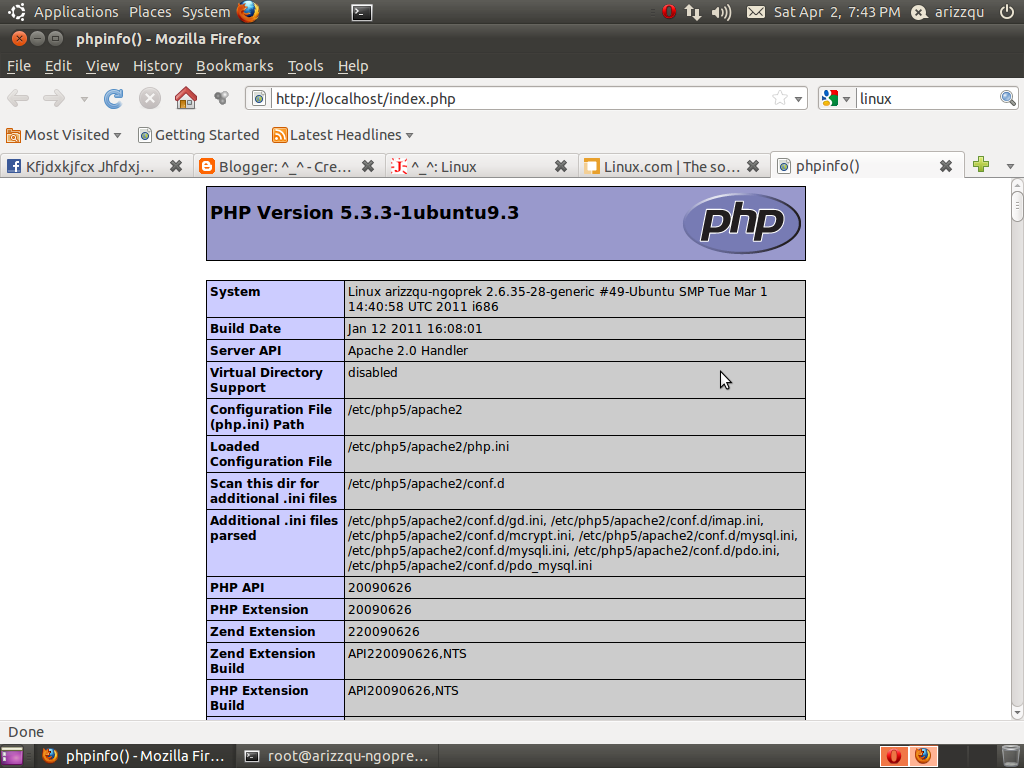Switch to root@arizzqu-ngoprek terminal taskbar button
The width and height of the screenshot is (1024, 768).
pos(337,756)
